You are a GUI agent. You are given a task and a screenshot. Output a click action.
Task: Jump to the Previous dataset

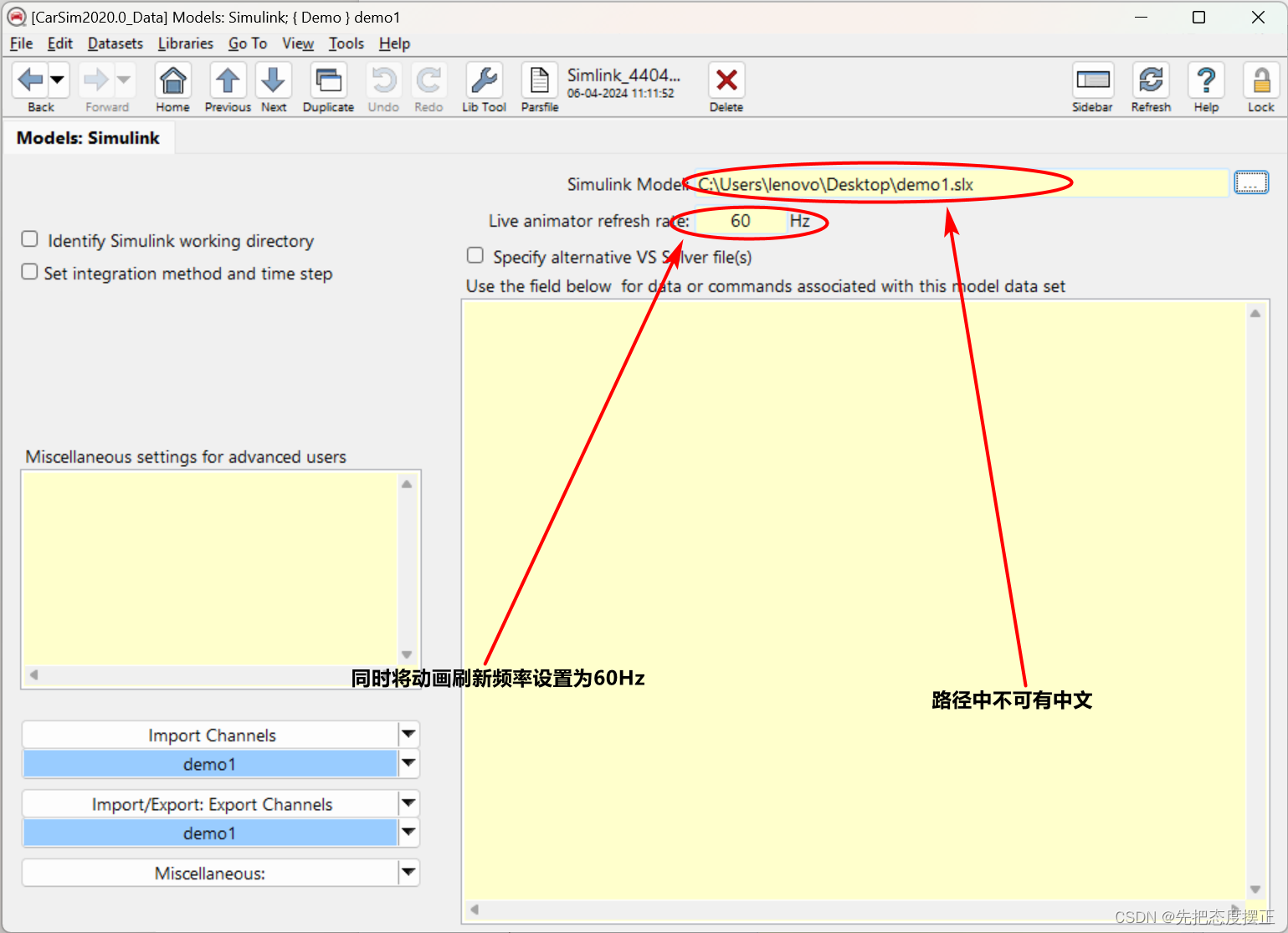coord(228,80)
